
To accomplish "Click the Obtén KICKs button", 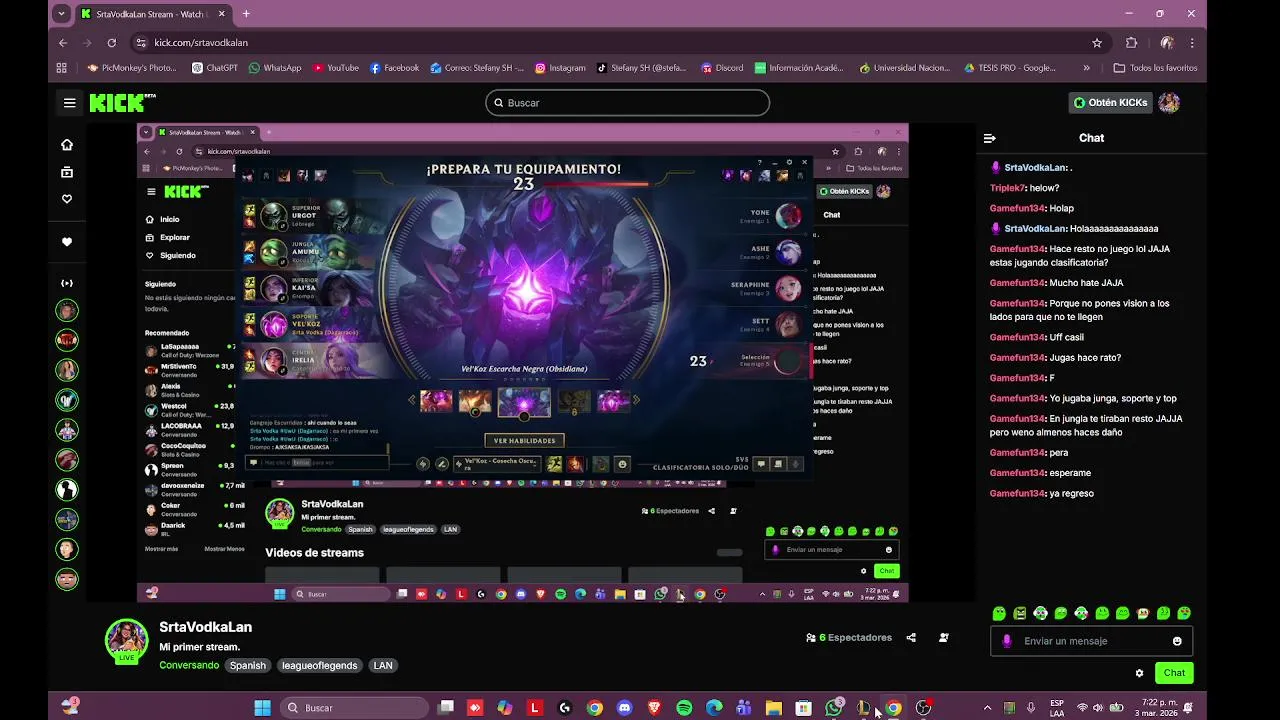I will coord(1110,103).
